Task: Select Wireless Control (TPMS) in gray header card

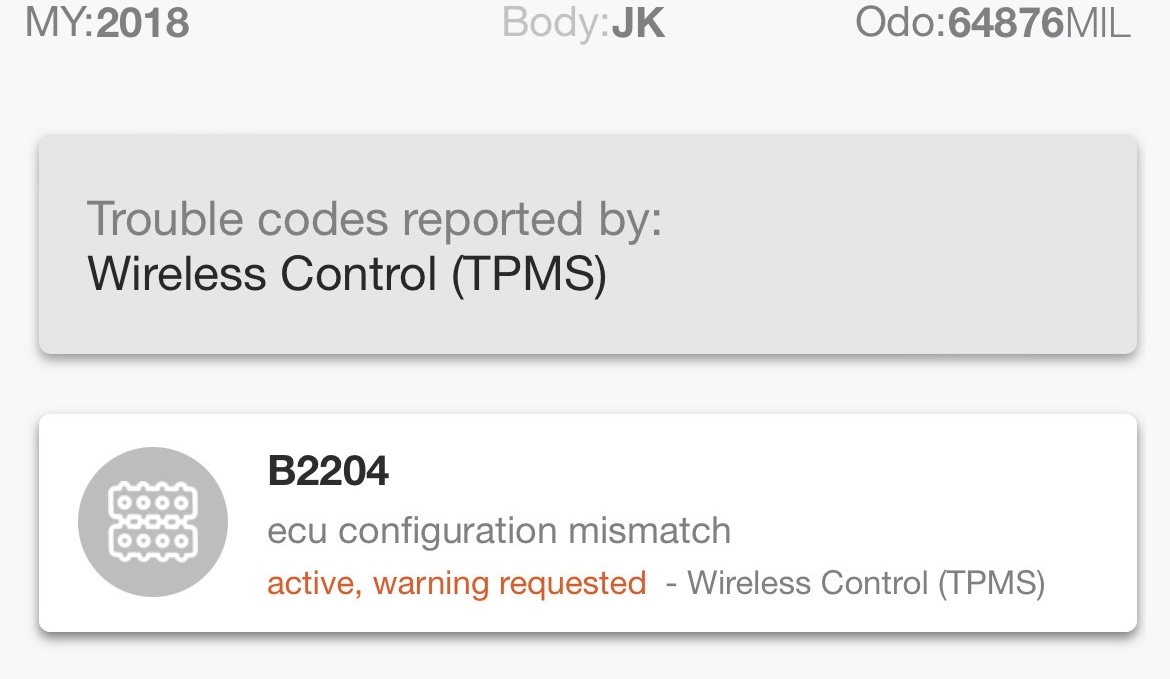Action: click(x=347, y=274)
